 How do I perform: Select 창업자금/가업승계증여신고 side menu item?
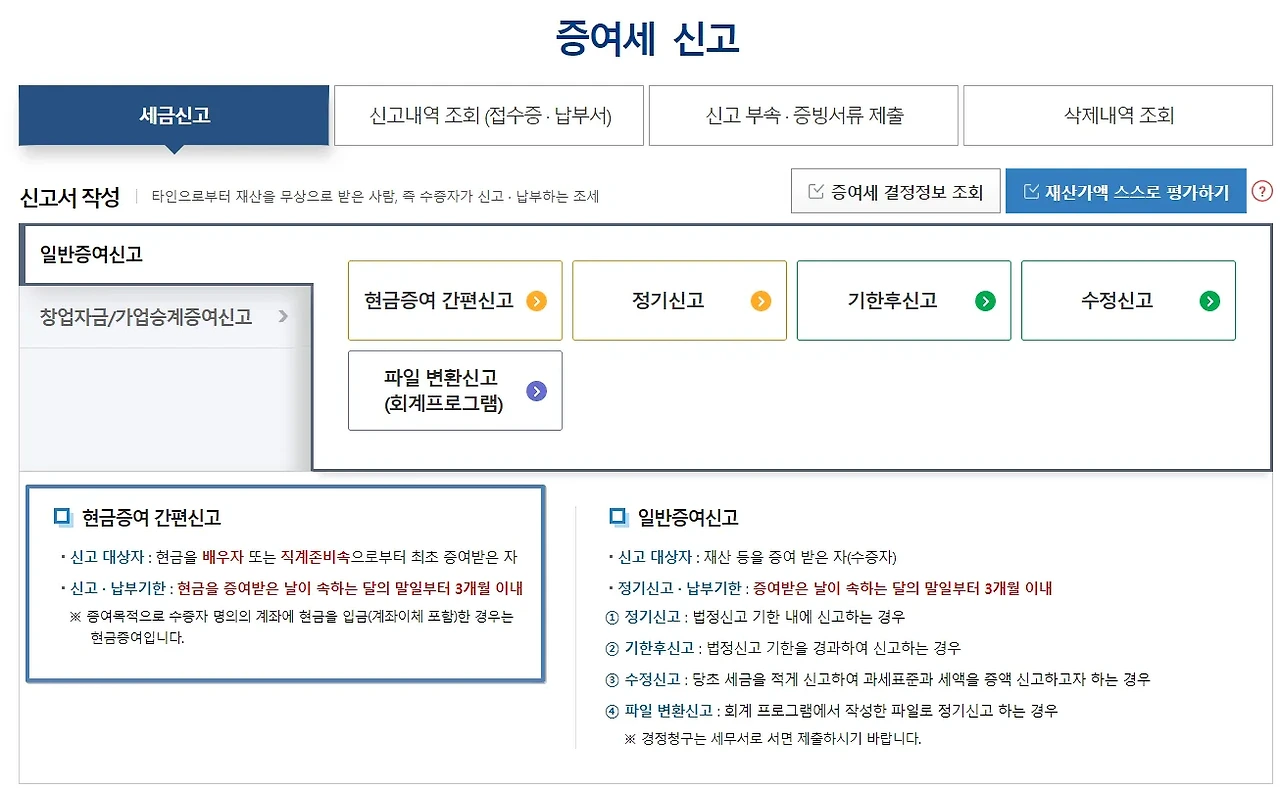[166, 317]
